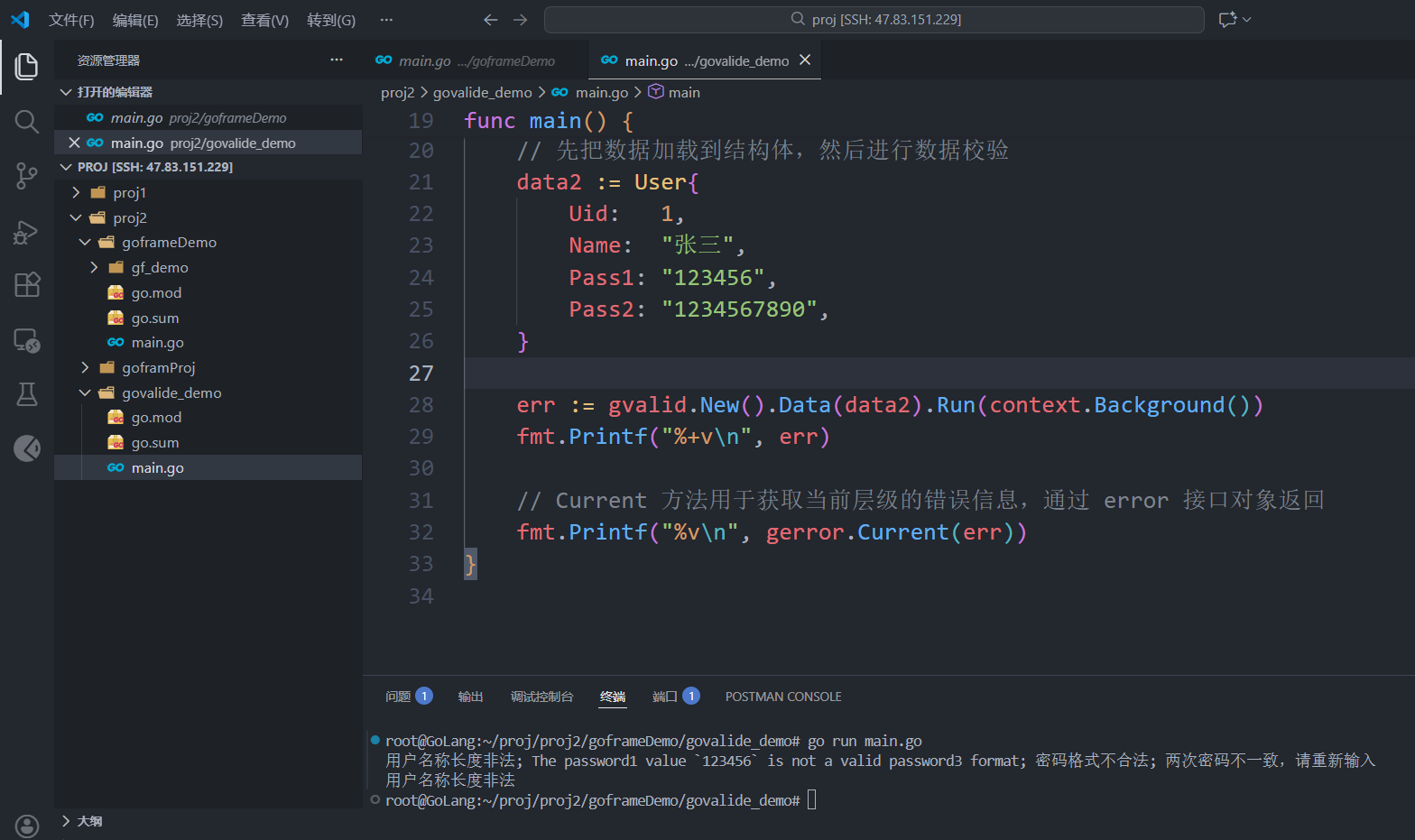
Task: Click the command center search box
Action: coord(874,20)
